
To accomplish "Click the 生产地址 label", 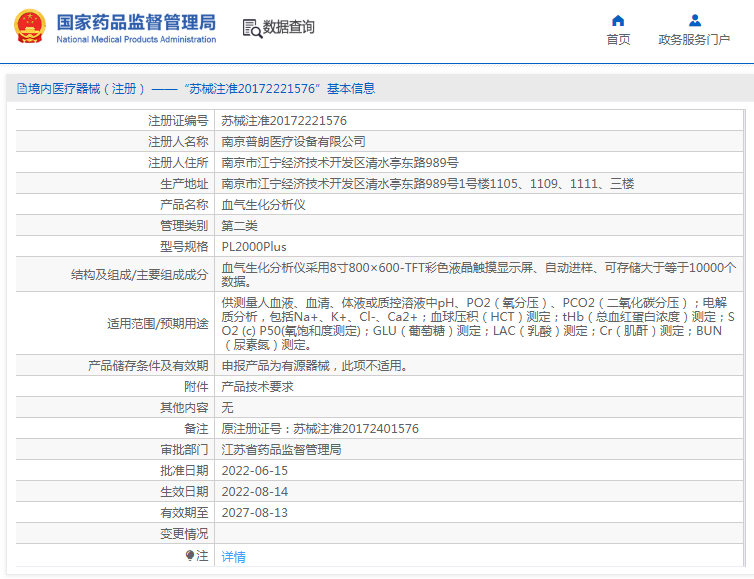I will [184, 183].
